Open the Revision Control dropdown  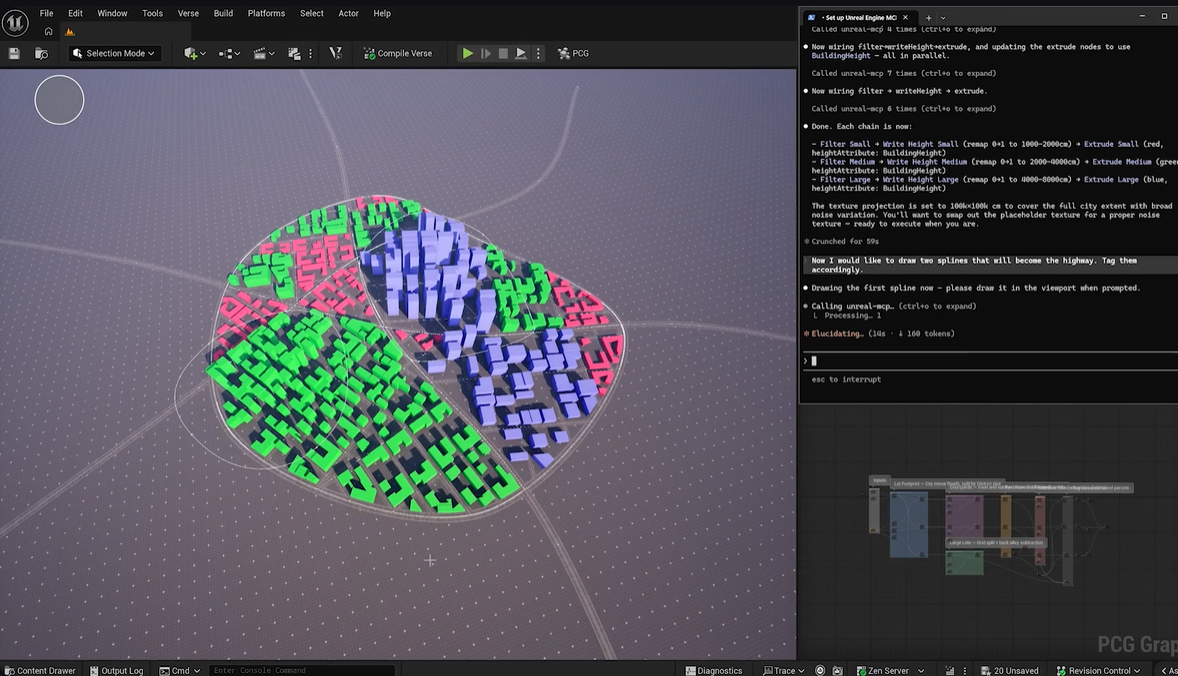[1098, 670]
